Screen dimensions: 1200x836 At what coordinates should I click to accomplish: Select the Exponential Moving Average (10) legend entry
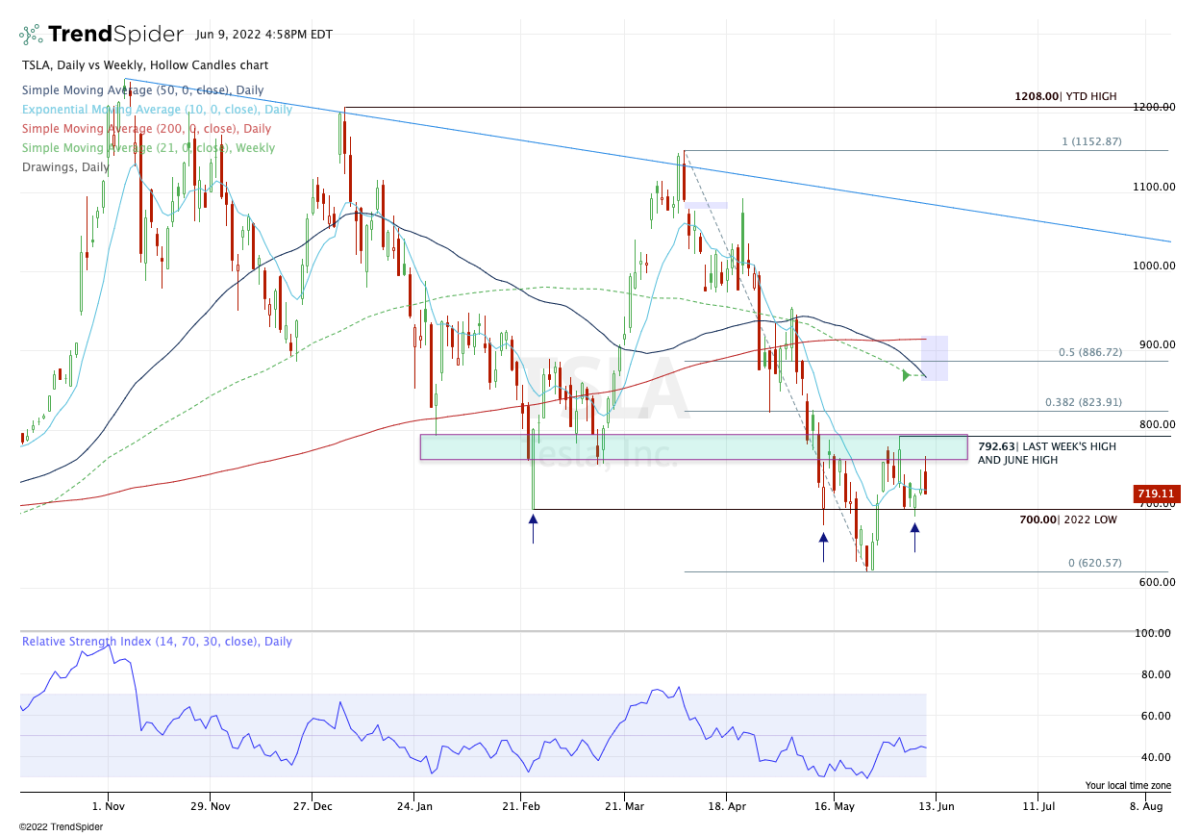pyautogui.click(x=157, y=110)
